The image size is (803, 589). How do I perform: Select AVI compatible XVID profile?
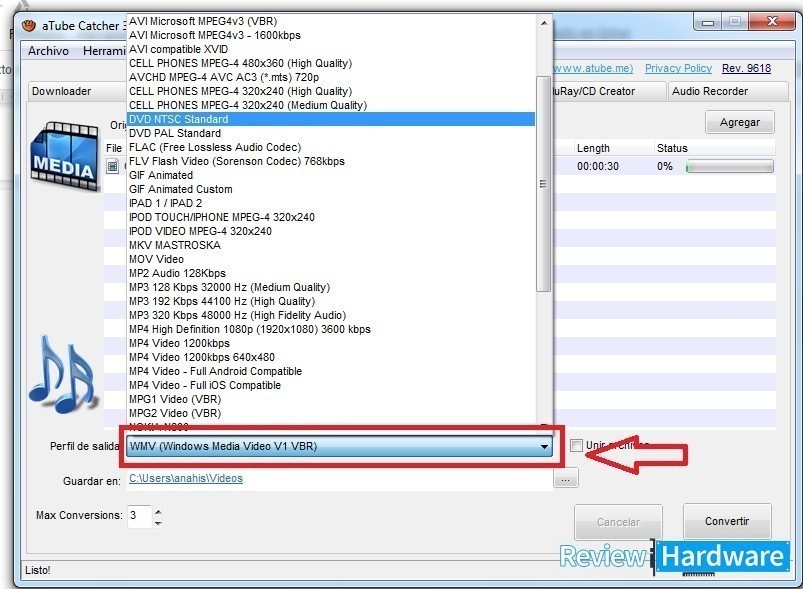[331, 49]
